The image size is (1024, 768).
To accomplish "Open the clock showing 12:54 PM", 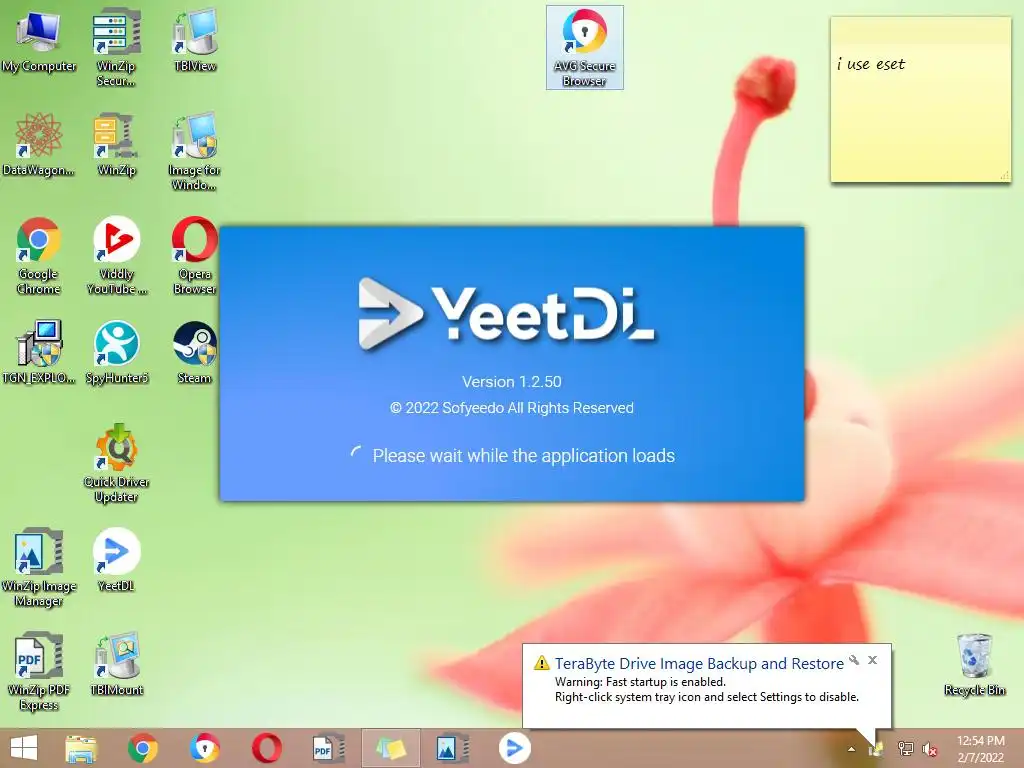I will 980,749.
